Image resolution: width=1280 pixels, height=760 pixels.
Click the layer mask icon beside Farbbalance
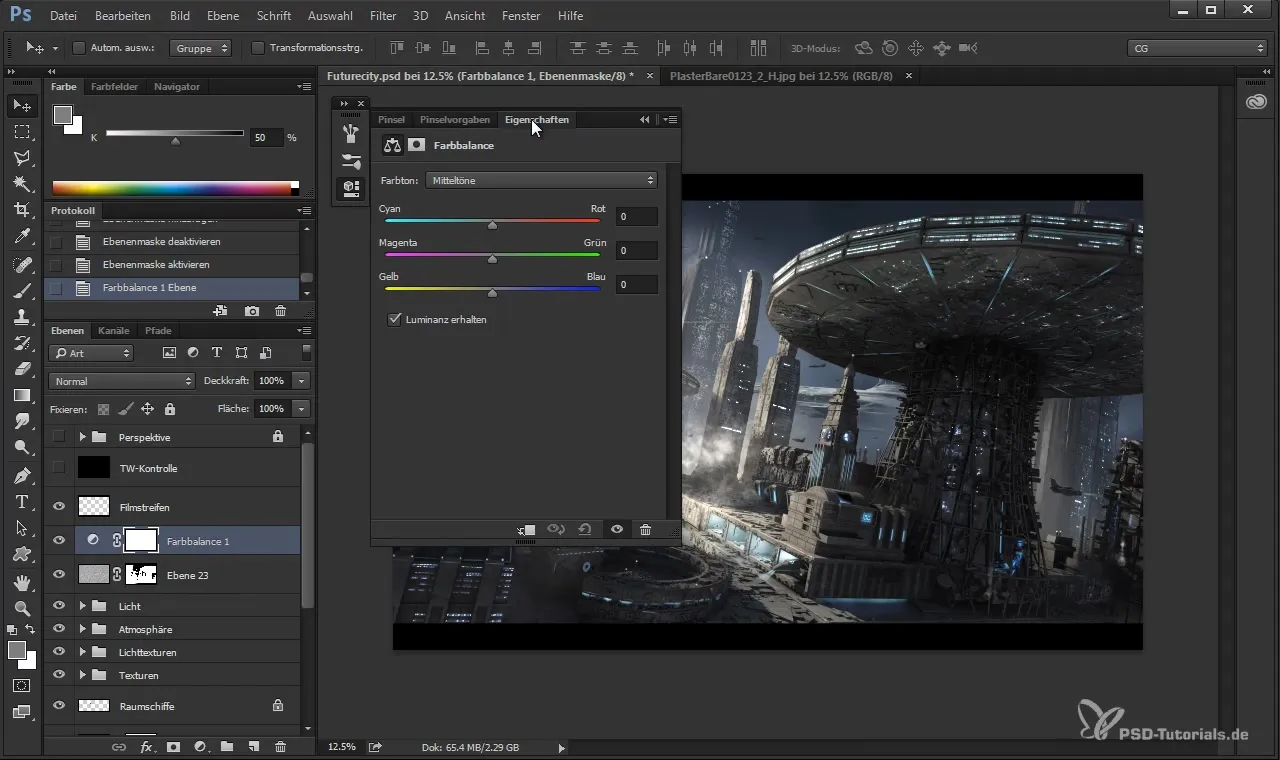tap(416, 145)
